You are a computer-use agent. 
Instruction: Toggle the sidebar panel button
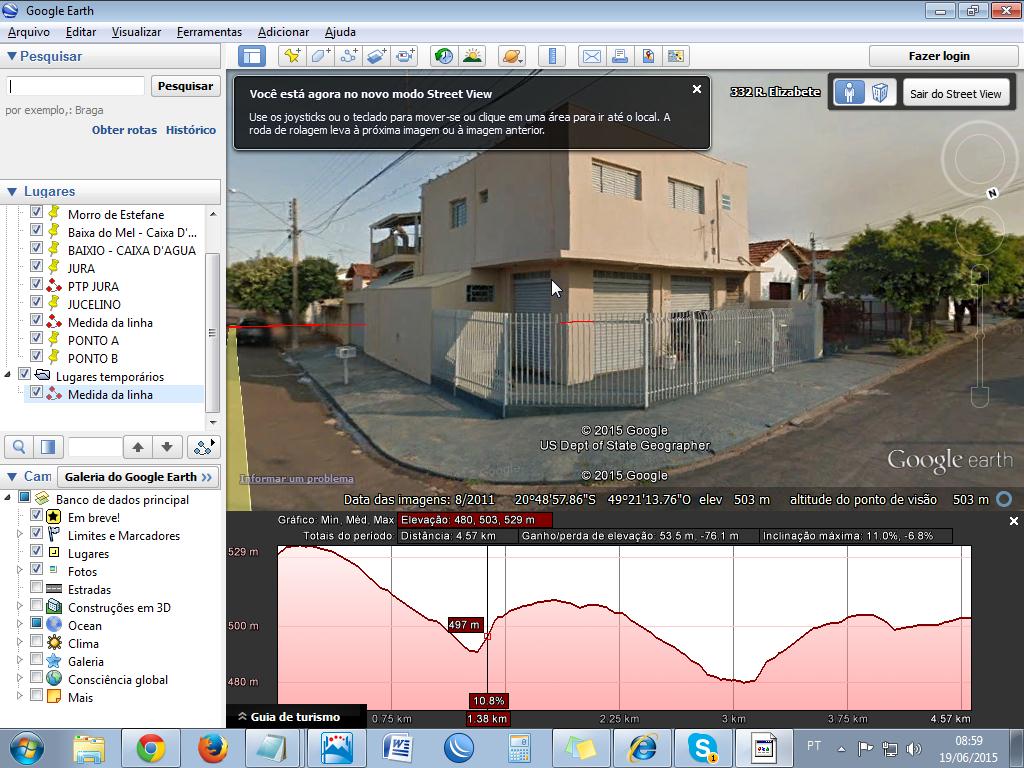pyautogui.click(x=251, y=56)
